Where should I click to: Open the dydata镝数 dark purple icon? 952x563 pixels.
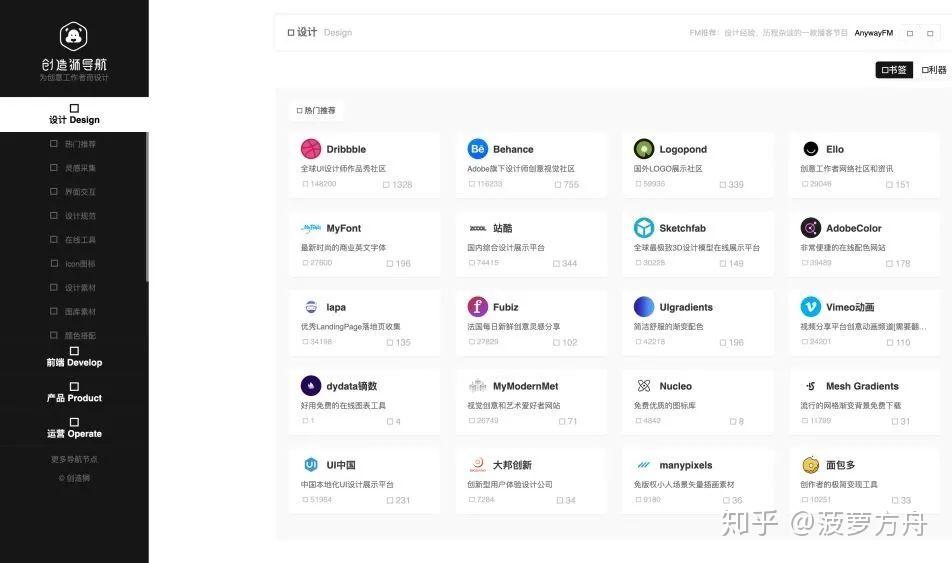(311, 386)
